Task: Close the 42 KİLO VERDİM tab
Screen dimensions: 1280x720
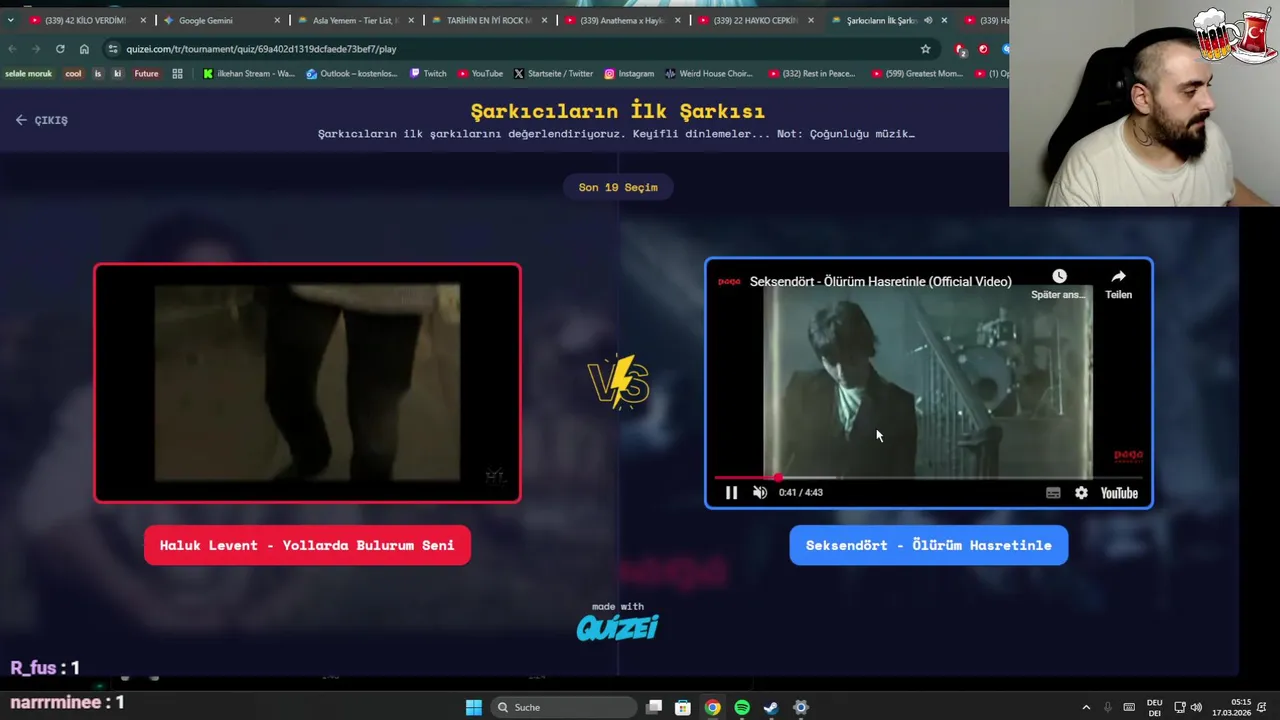Action: pos(143,20)
